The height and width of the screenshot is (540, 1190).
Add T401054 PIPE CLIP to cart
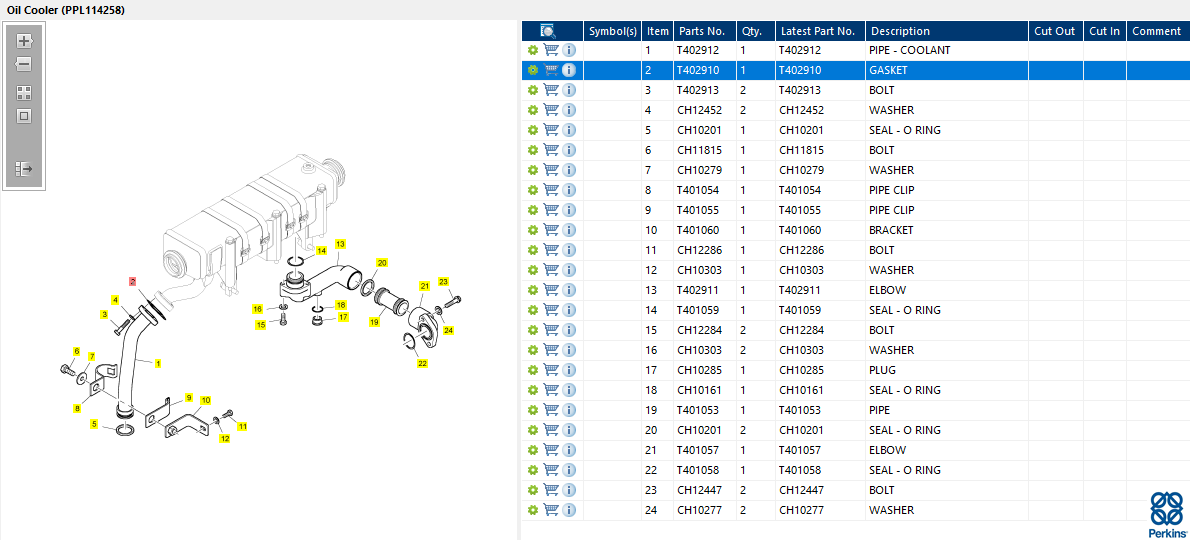click(551, 190)
